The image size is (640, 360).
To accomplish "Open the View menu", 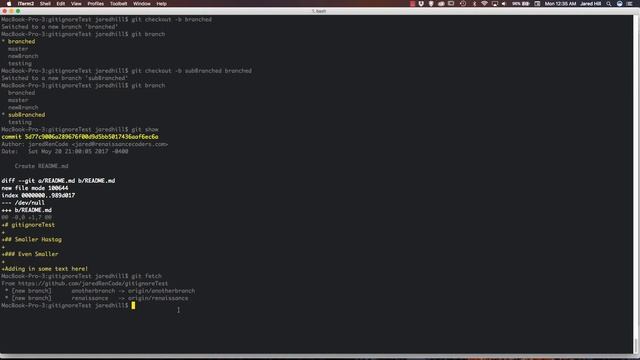I will [76, 4].
